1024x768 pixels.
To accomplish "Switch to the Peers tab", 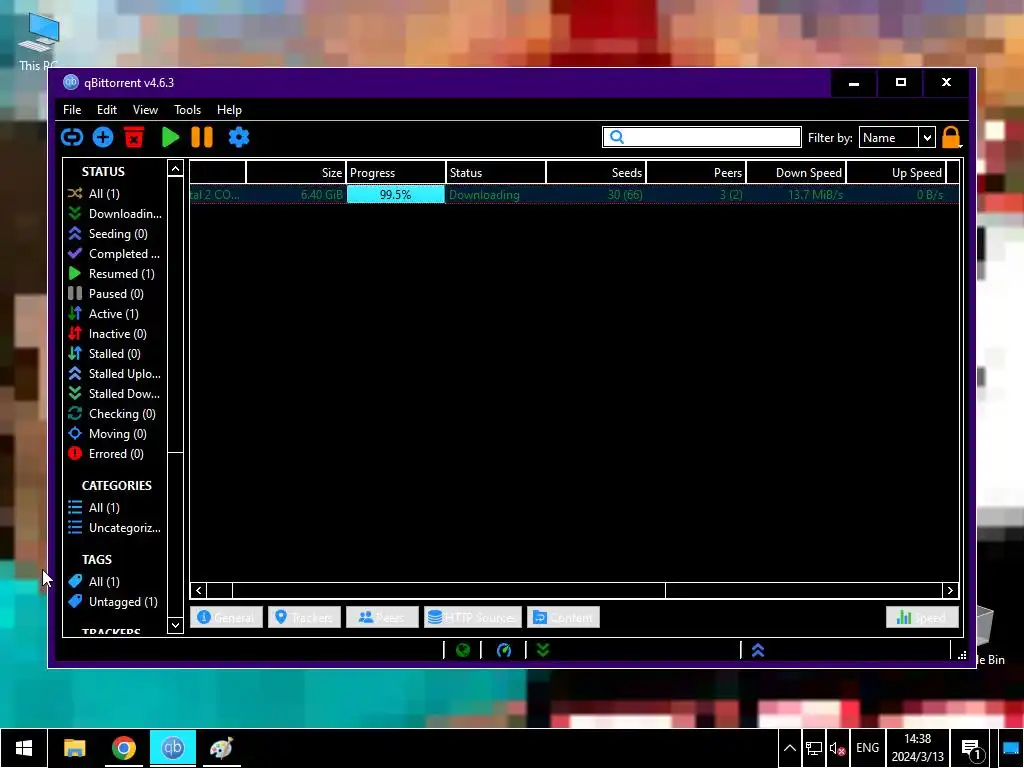I will point(382,617).
